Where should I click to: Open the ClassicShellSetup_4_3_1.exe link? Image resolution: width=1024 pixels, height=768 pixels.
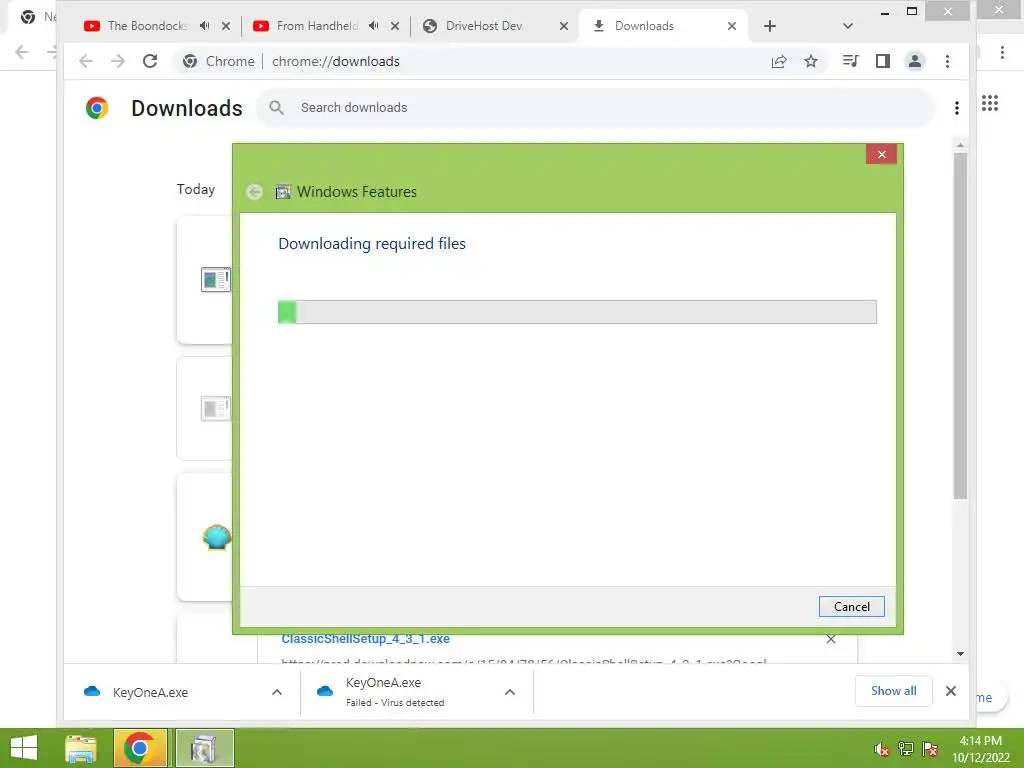tap(365, 639)
